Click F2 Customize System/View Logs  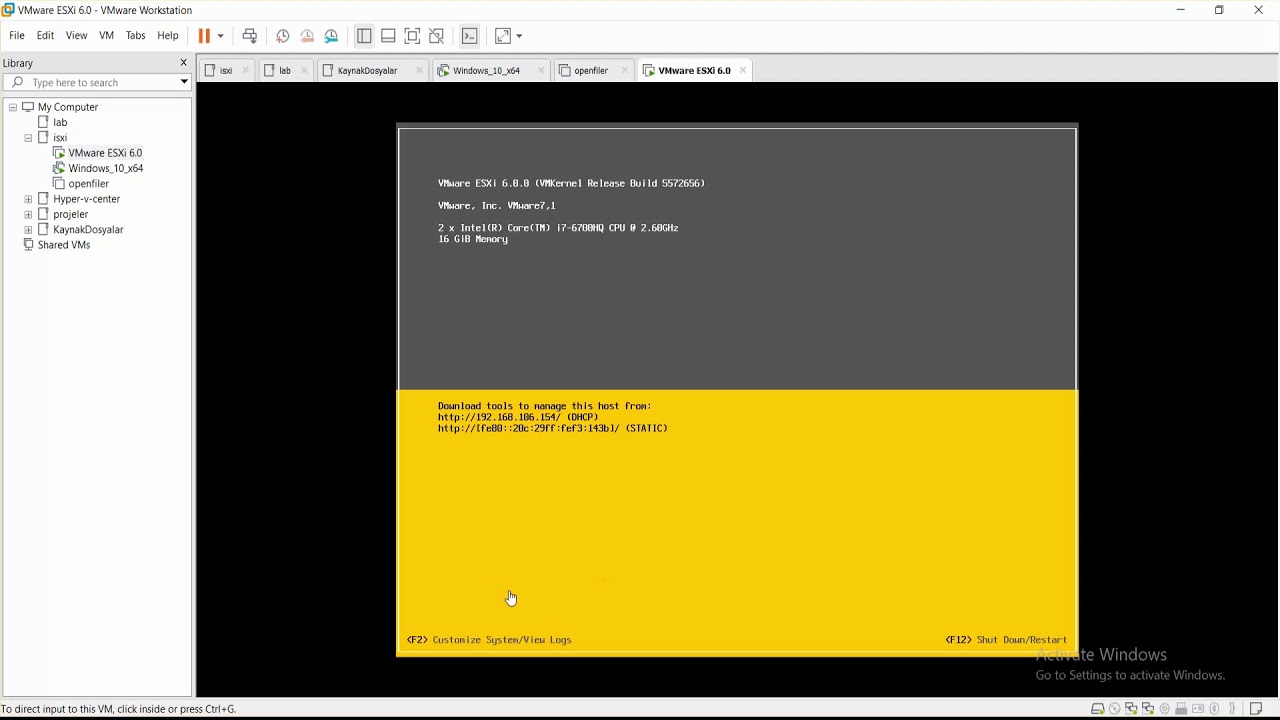click(x=490, y=640)
